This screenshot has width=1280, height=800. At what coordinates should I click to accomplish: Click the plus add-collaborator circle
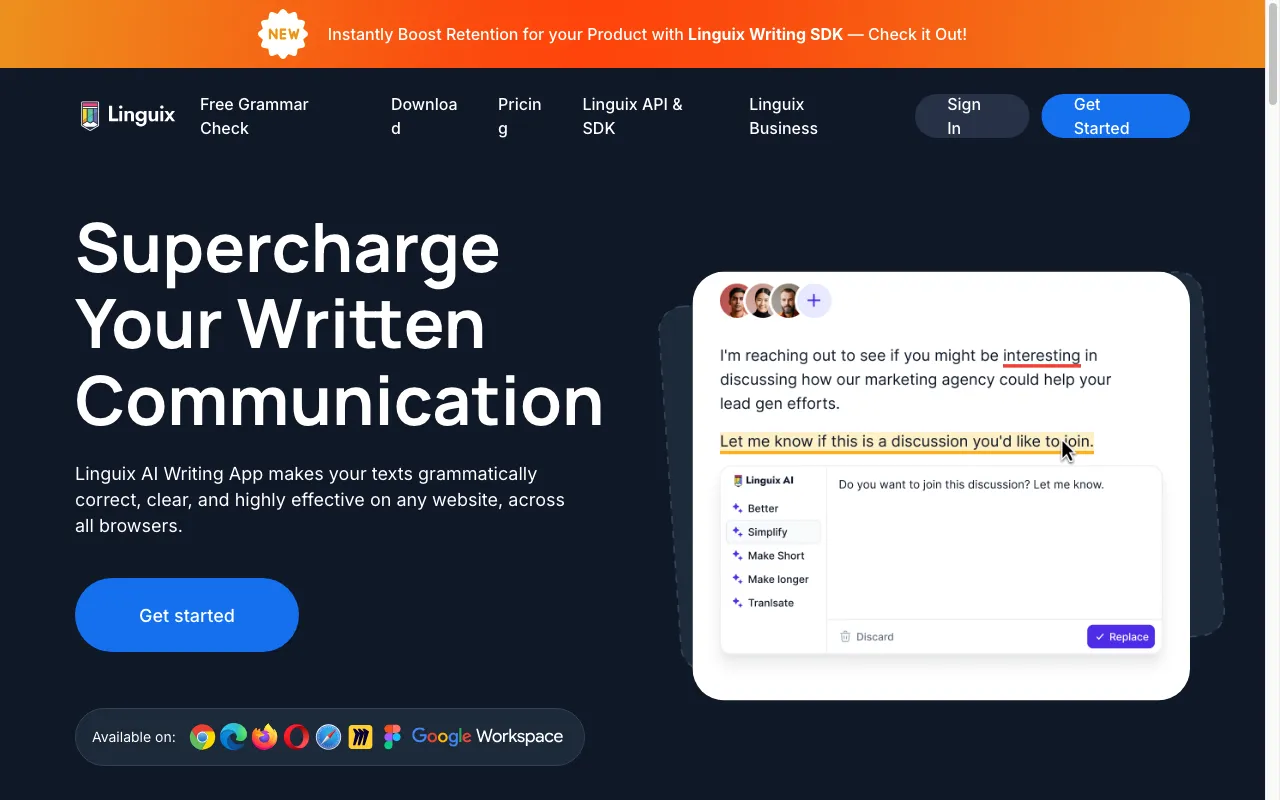[x=814, y=300]
